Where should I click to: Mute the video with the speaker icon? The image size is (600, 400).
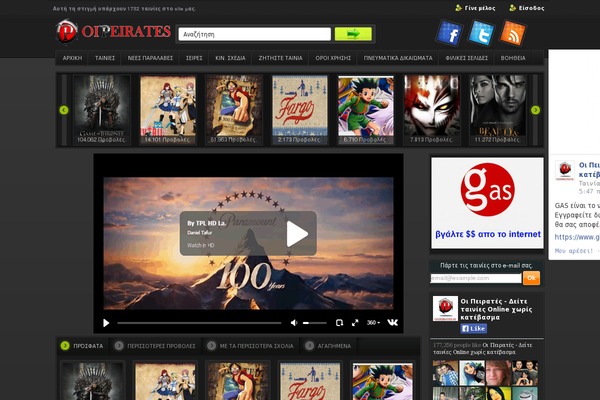(294, 323)
